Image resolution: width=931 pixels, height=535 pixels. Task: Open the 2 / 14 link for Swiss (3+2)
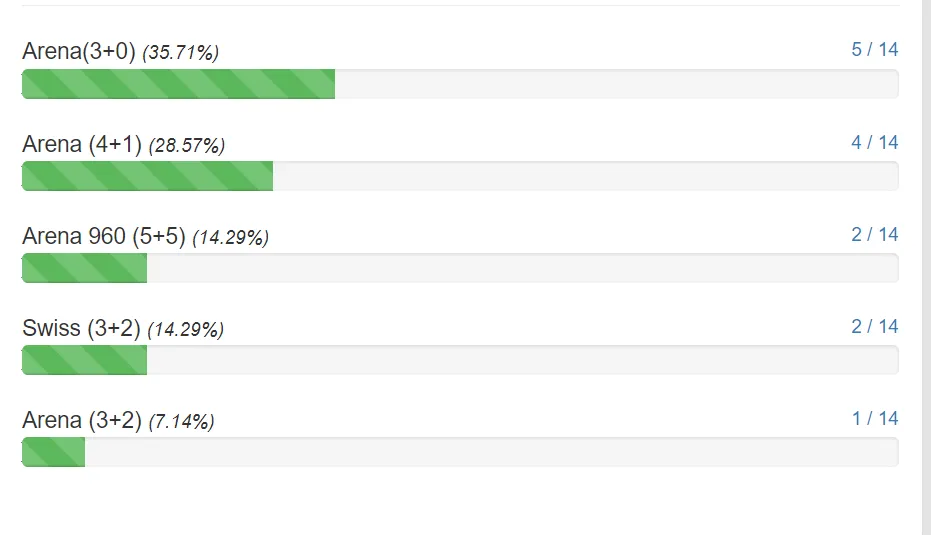pyautogui.click(x=874, y=327)
